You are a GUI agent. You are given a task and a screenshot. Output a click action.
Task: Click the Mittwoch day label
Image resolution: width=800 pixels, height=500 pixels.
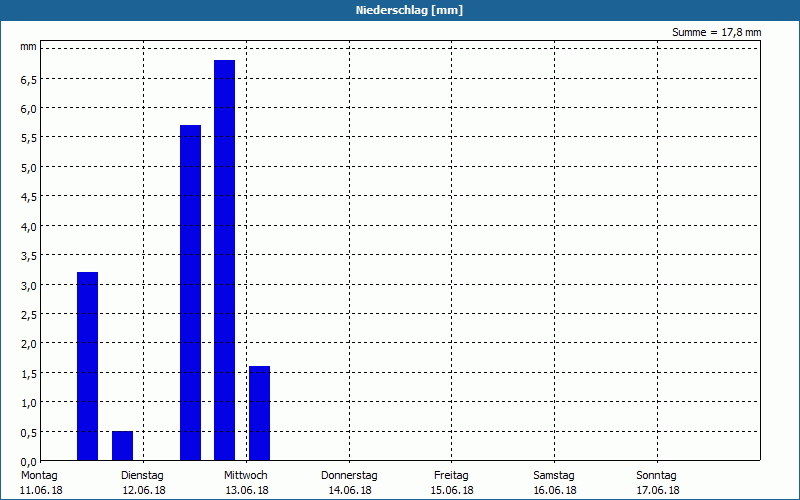pyautogui.click(x=245, y=475)
